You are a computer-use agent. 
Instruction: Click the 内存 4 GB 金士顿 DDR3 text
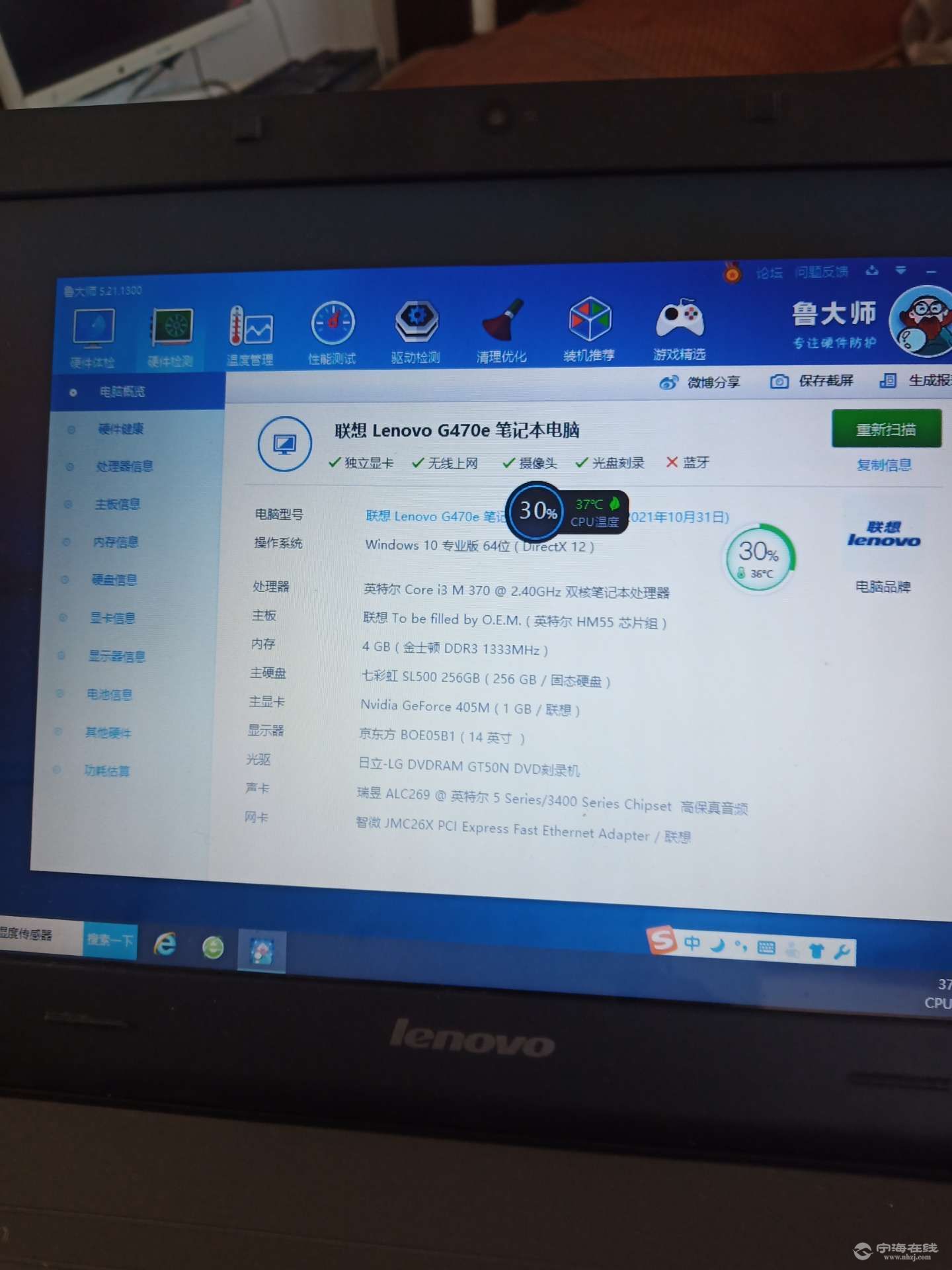point(455,648)
